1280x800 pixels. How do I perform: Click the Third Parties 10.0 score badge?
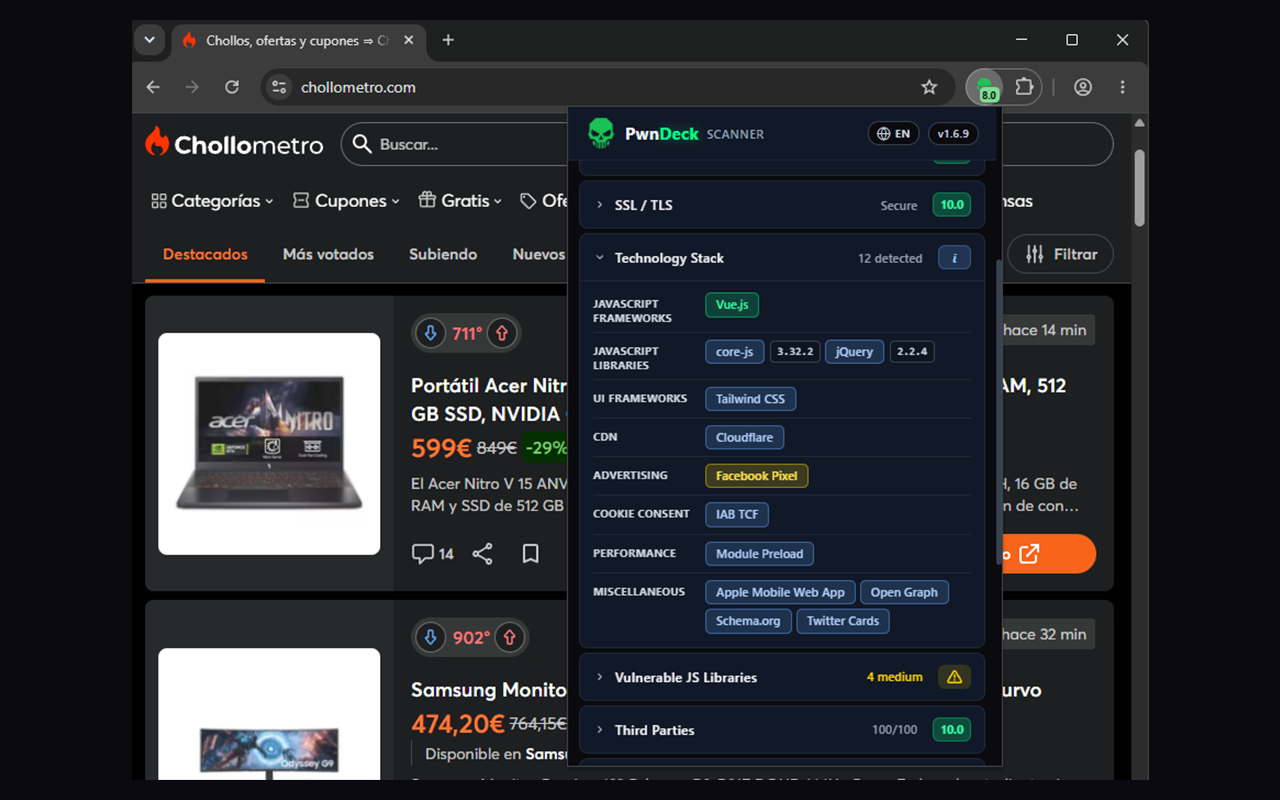tap(952, 730)
